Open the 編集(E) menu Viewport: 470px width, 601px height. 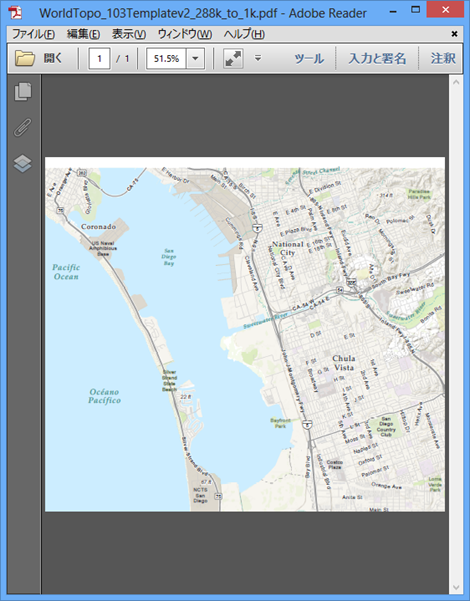click(83, 34)
